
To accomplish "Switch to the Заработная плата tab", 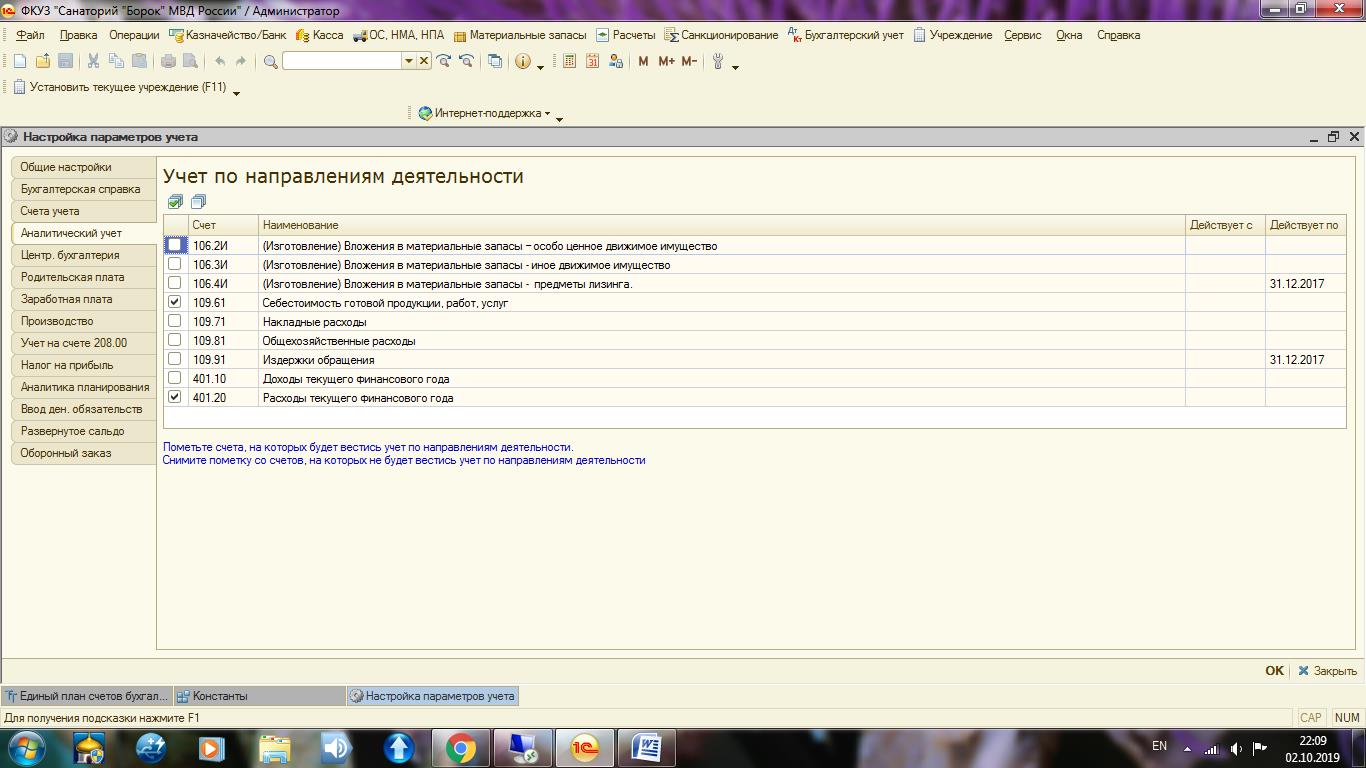I will 67,299.
